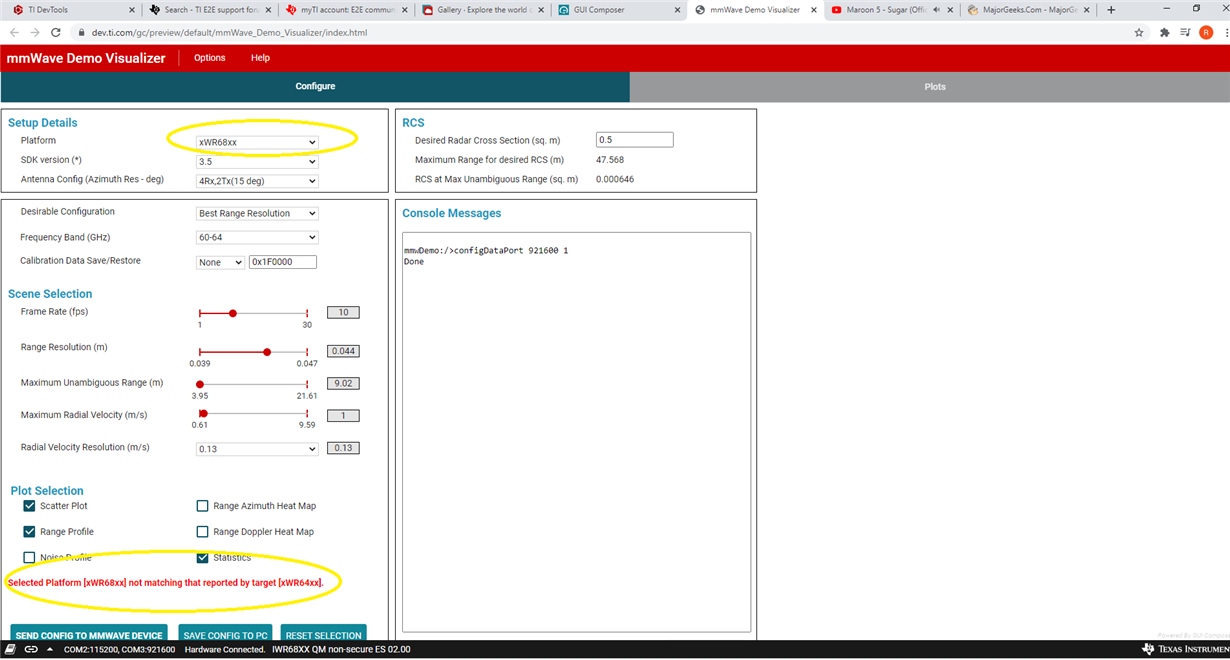Open the Platform dropdown showing xWR68xx
This screenshot has width=1230, height=660.
tap(257, 142)
